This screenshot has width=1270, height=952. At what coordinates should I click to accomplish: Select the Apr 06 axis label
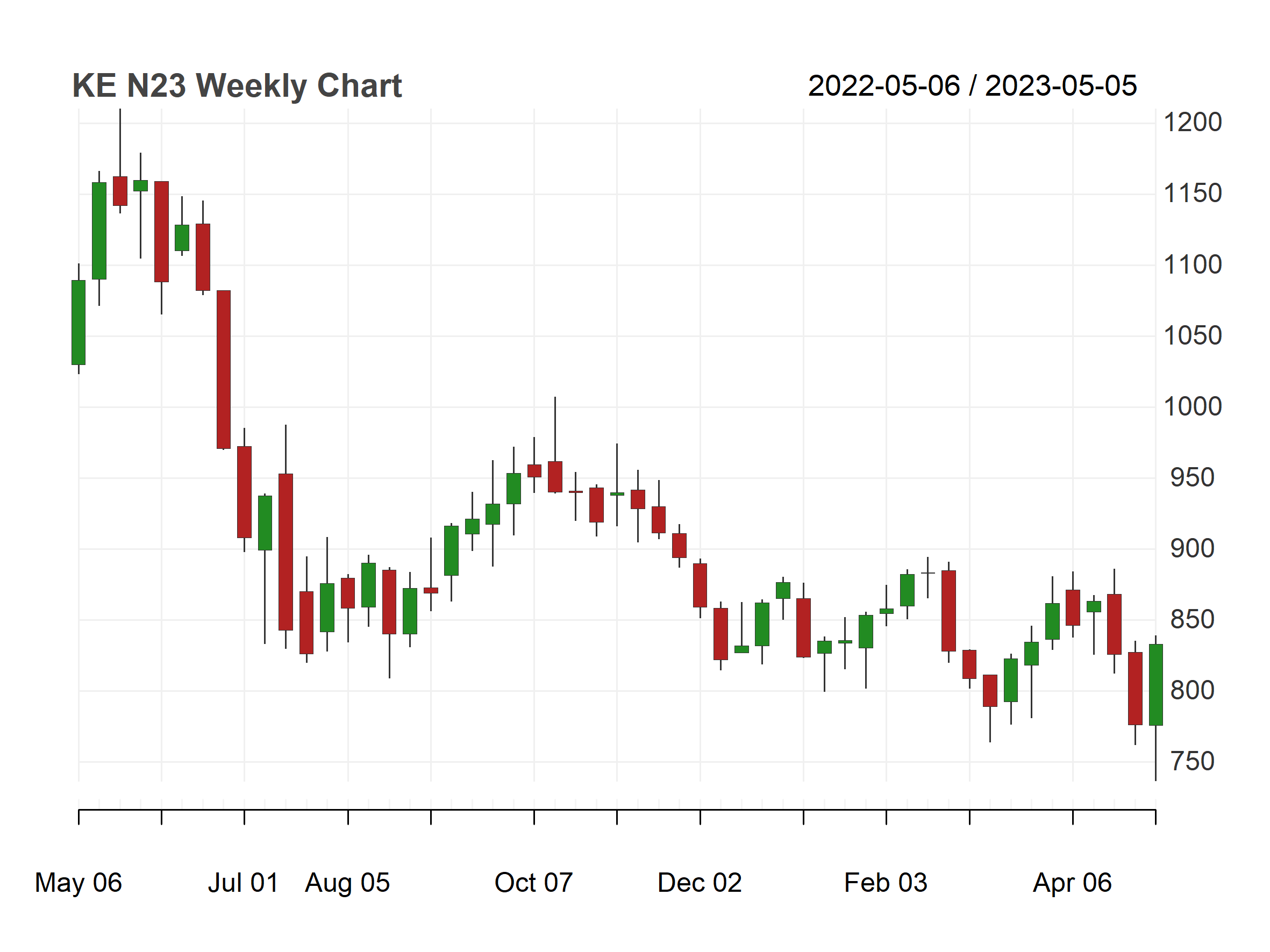[1072, 883]
